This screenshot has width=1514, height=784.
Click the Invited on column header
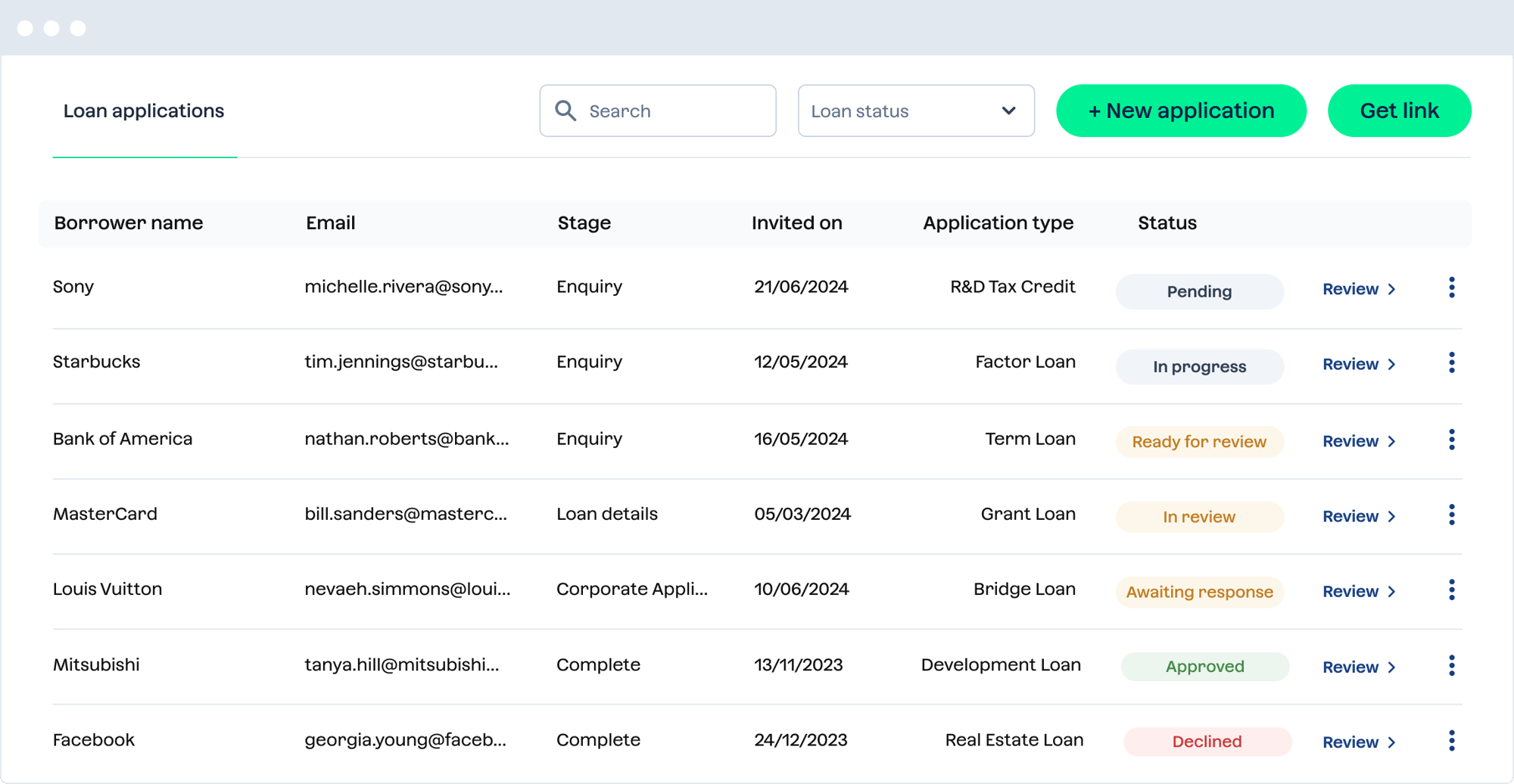tap(796, 223)
